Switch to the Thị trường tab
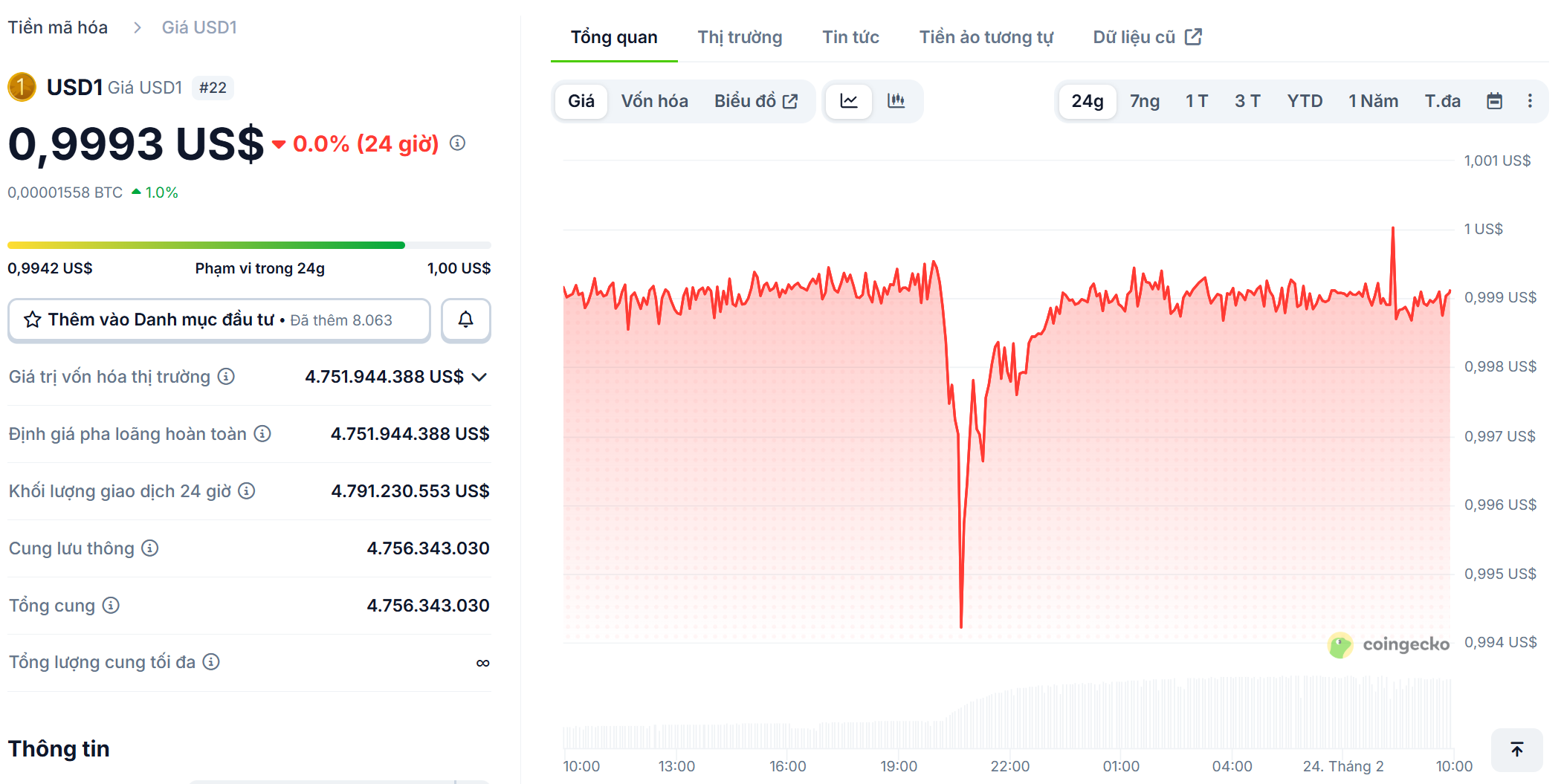 tap(739, 36)
